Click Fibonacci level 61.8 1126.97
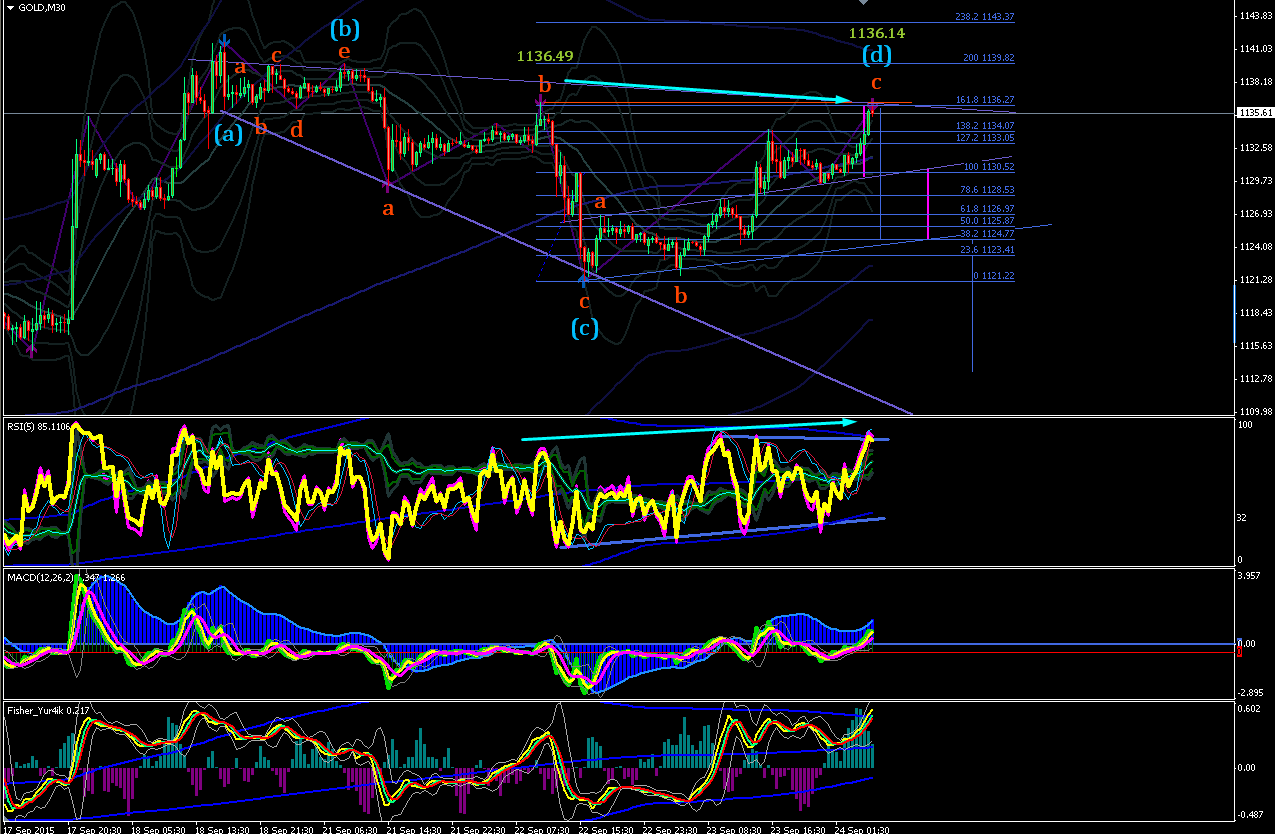The image size is (1275, 834). point(987,208)
